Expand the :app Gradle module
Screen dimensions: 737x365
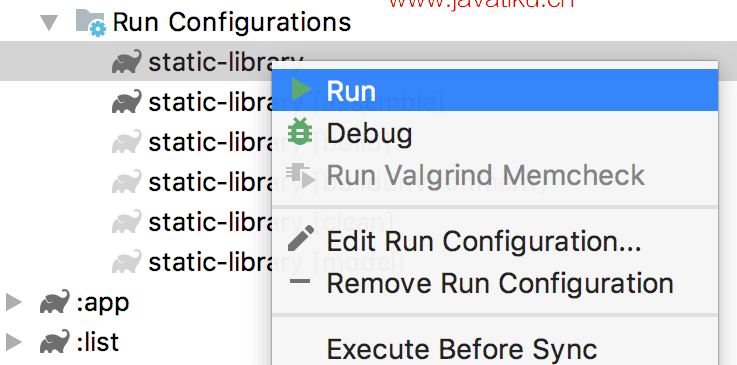[x=13, y=303]
